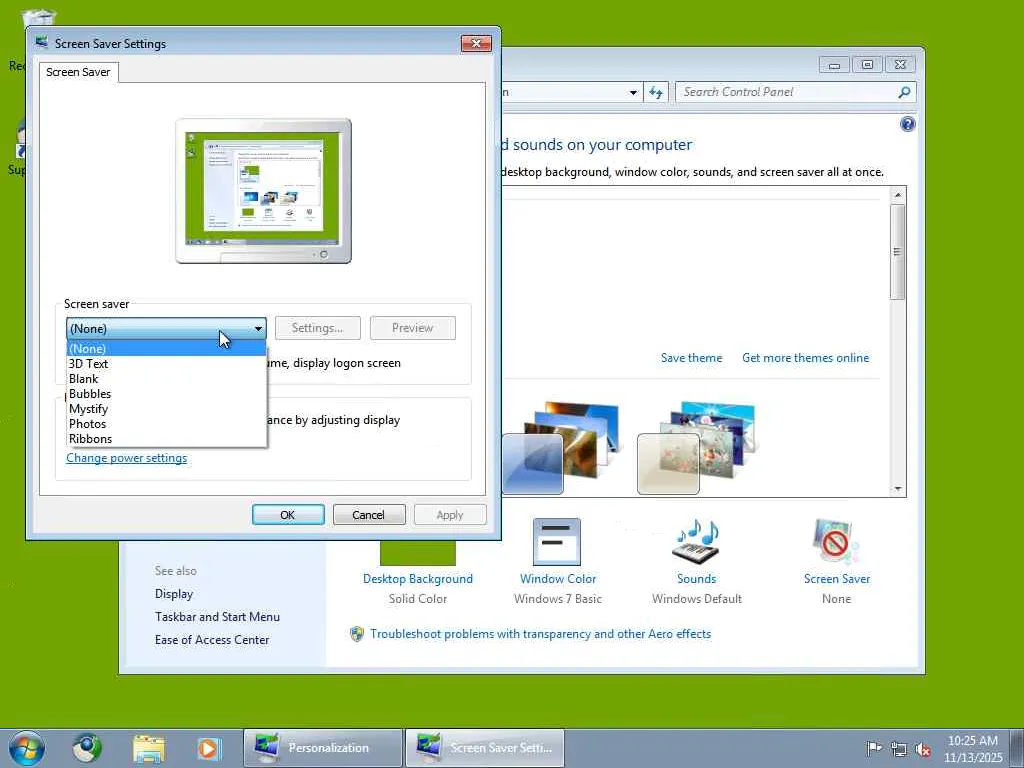The width and height of the screenshot is (1024, 768).
Task: Click Get more themes online link
Action: pyautogui.click(x=806, y=358)
